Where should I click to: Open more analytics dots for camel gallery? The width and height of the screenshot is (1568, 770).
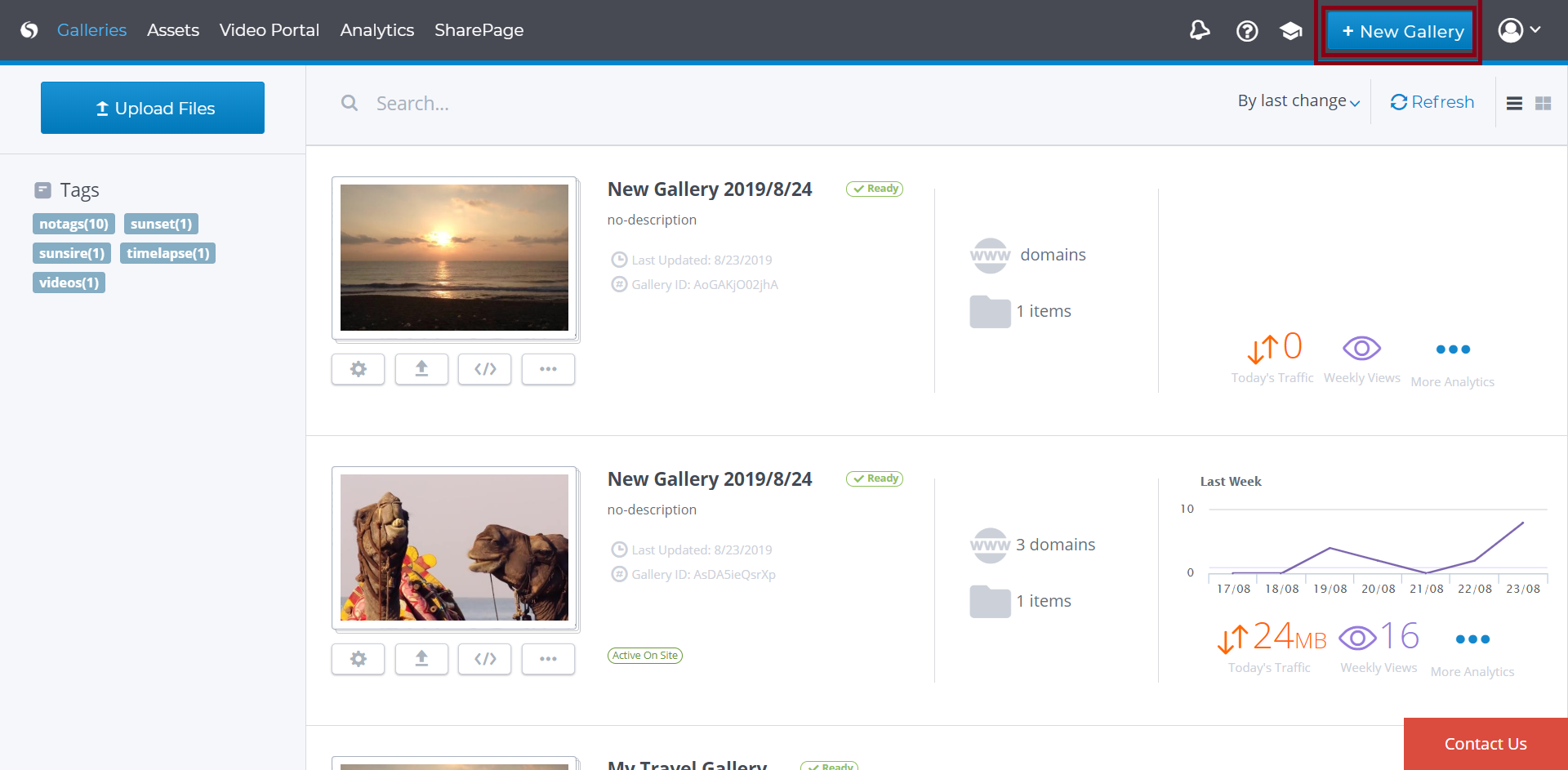pos(1472,639)
